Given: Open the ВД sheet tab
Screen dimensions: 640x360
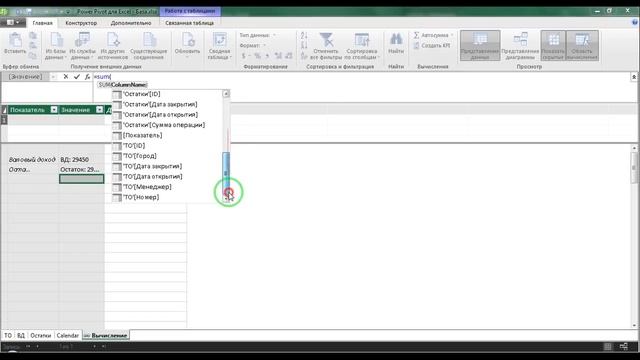Looking at the screenshot, I should tap(21, 335).
